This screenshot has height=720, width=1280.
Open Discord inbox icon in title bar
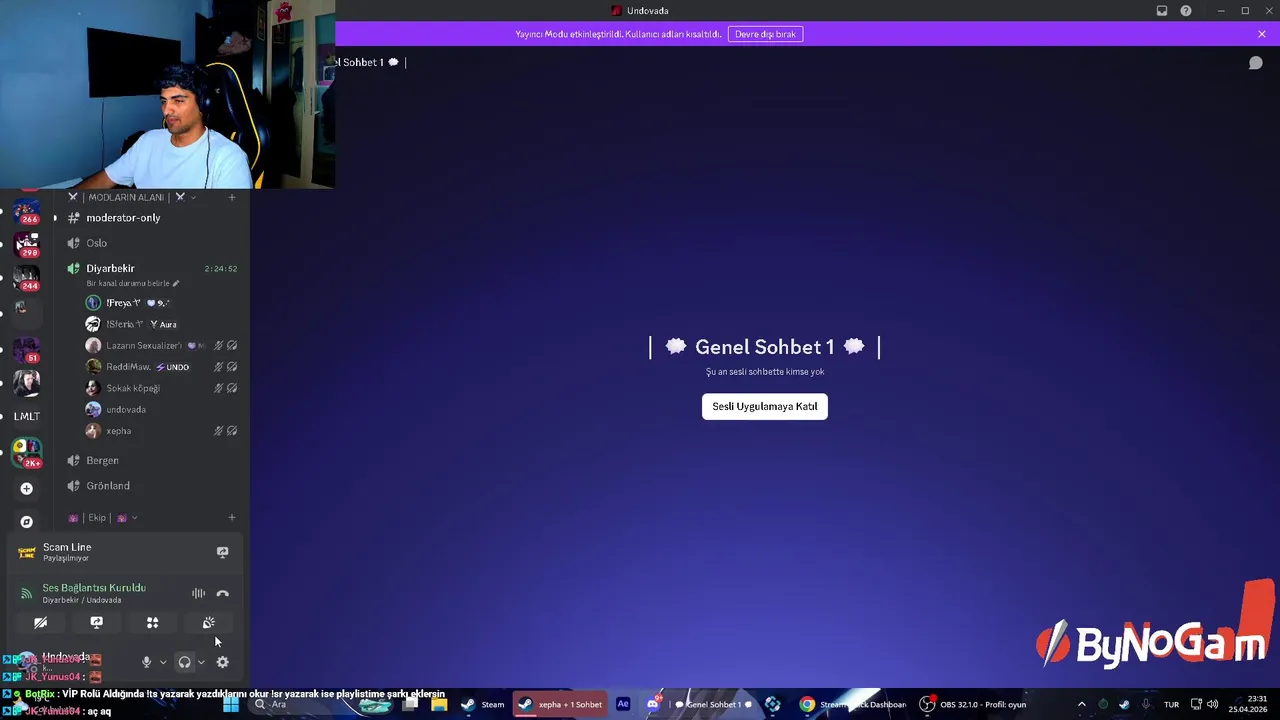pos(1162,11)
